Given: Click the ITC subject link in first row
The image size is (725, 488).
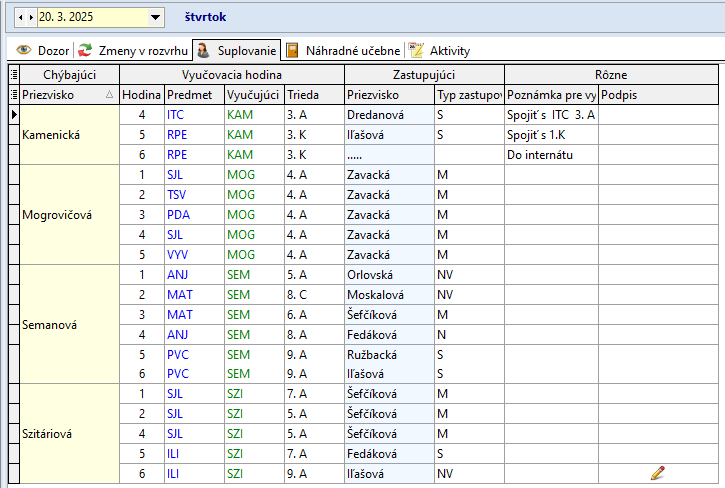Looking at the screenshot, I should point(175,115).
